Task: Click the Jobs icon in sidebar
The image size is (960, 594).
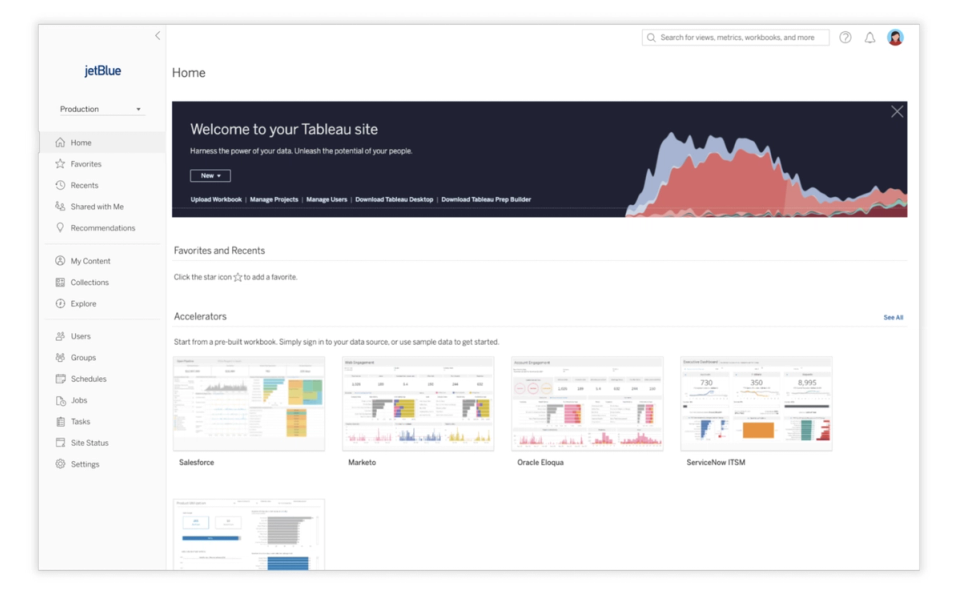Action: [x=60, y=400]
